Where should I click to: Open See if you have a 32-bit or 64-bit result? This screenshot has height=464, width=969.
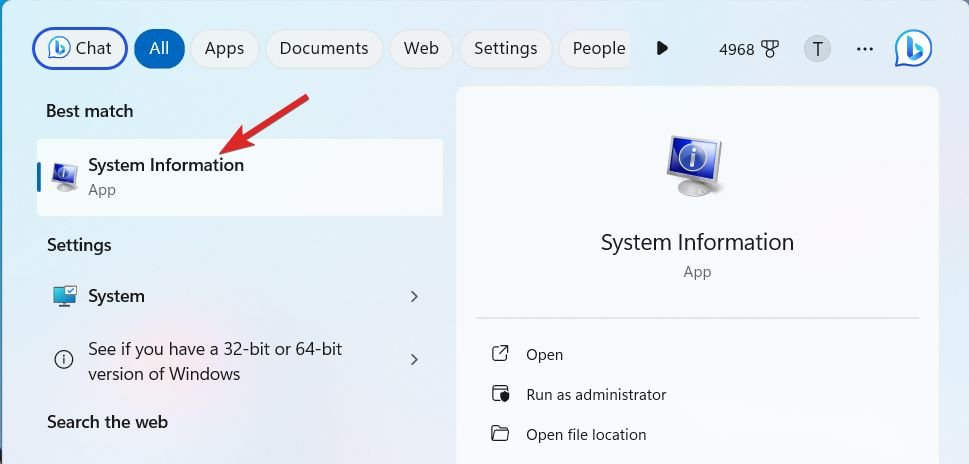[240, 361]
